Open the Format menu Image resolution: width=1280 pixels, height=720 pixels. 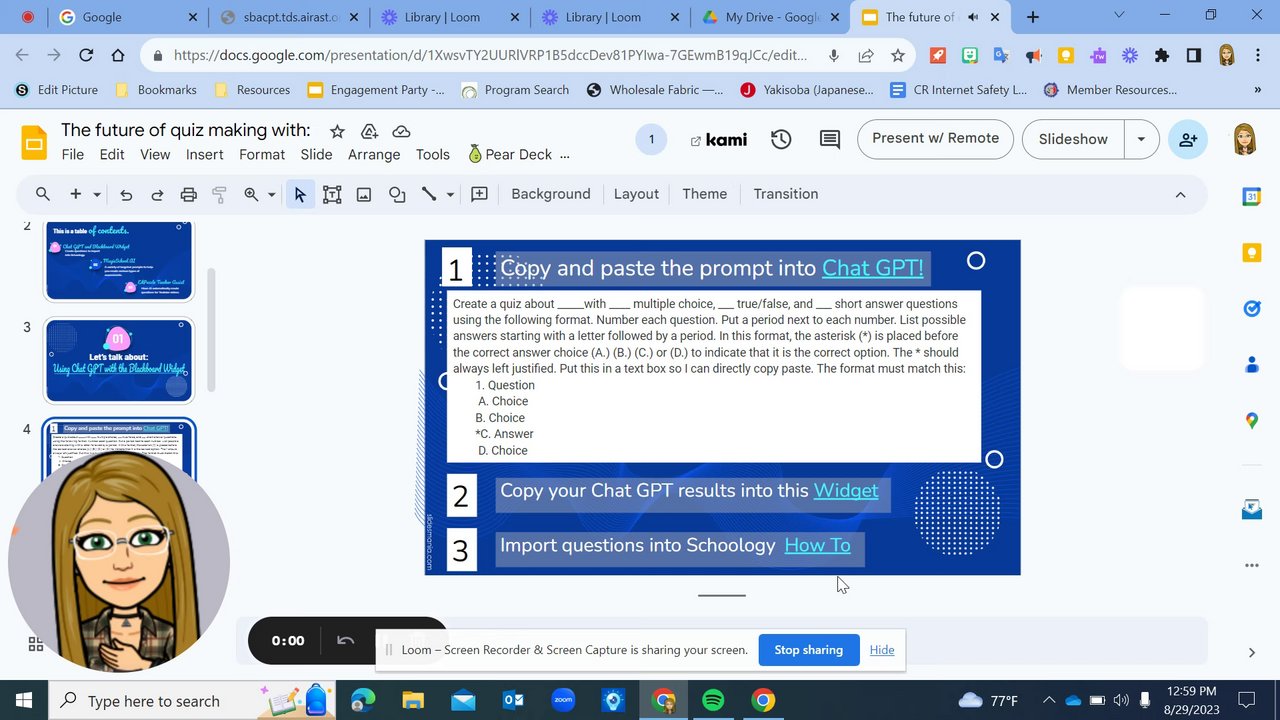pyautogui.click(x=262, y=154)
